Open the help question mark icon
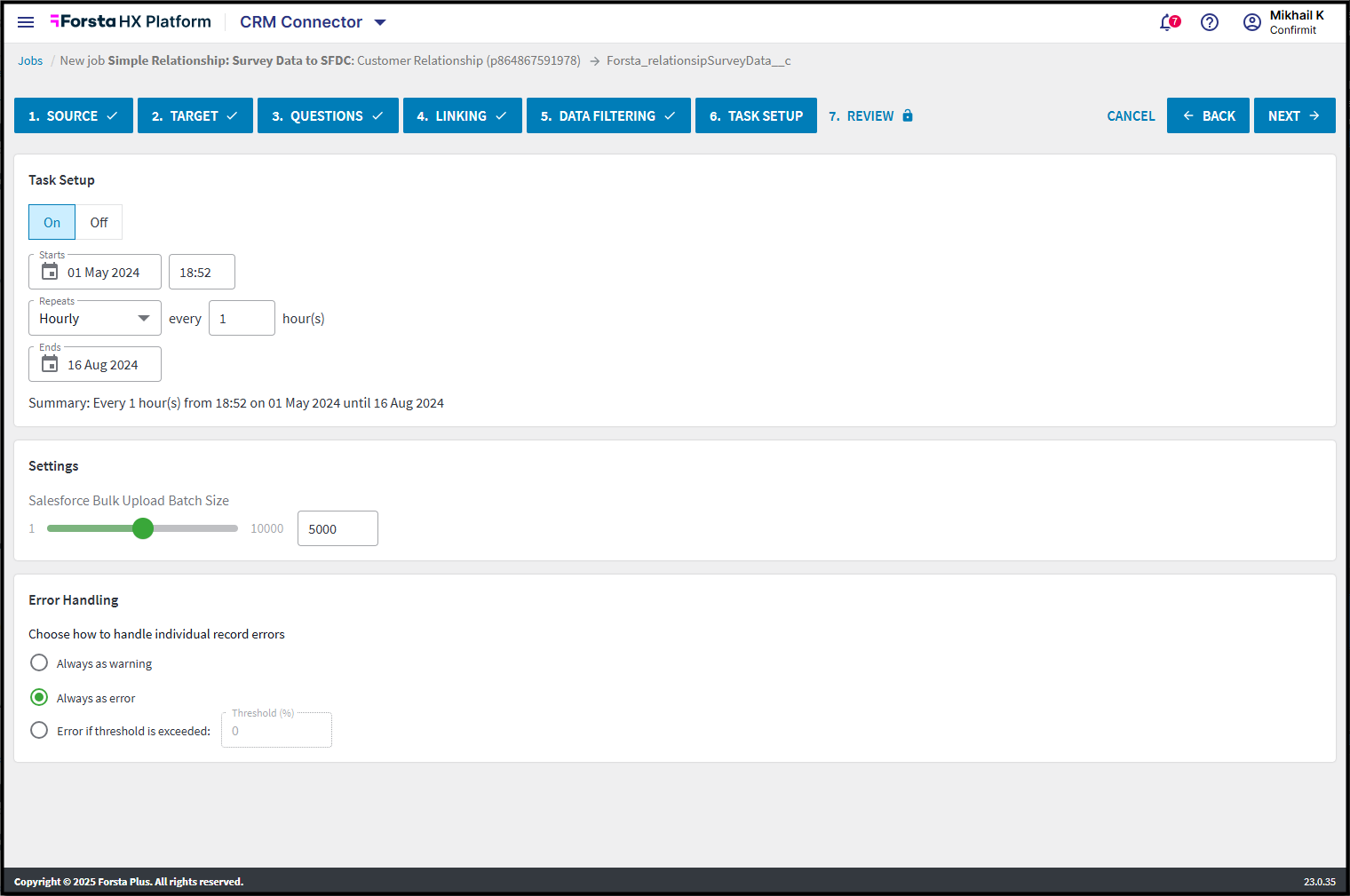Viewport: 1350px width, 896px height. (x=1210, y=22)
